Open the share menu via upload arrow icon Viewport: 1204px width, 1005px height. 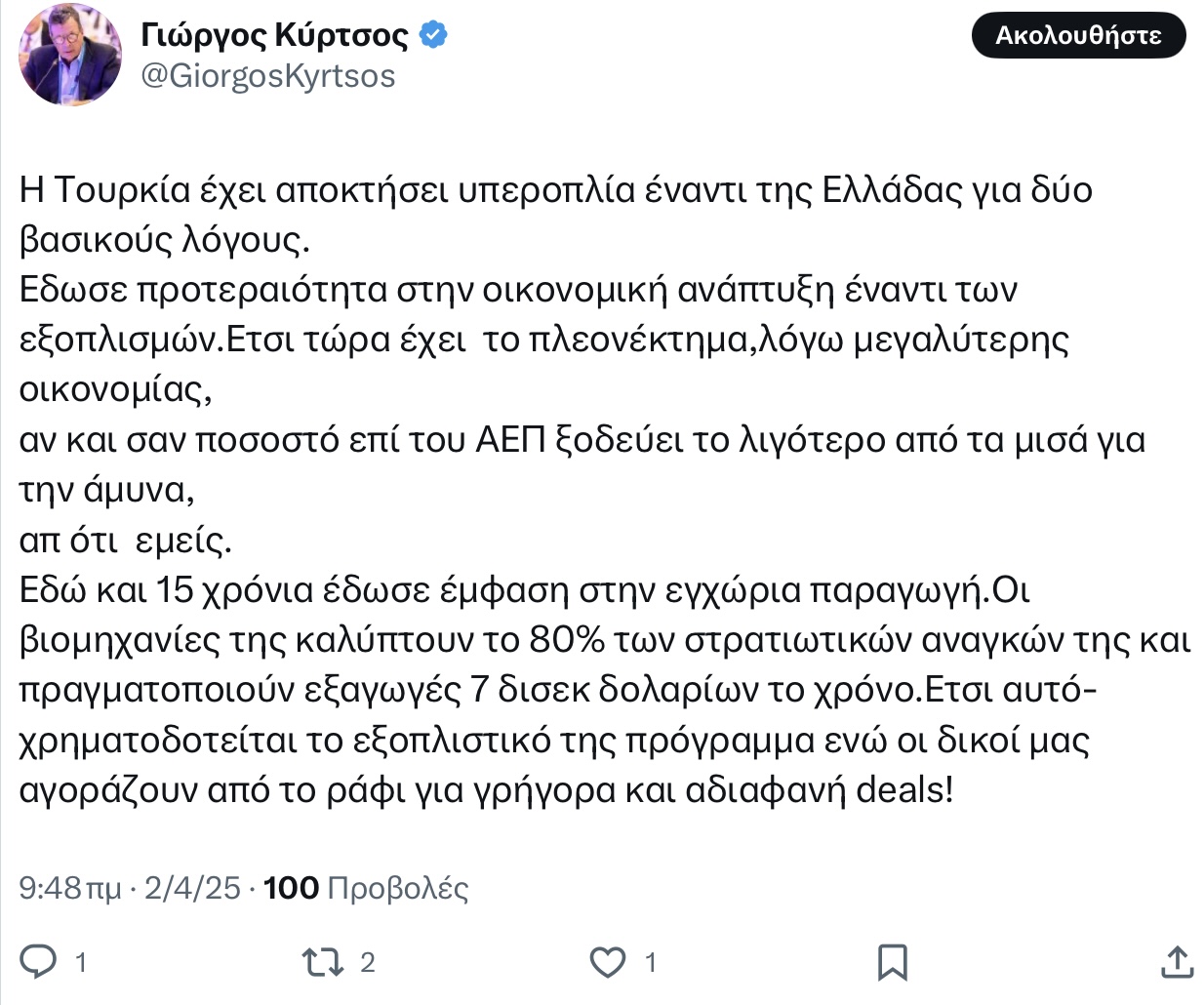click(x=1178, y=961)
